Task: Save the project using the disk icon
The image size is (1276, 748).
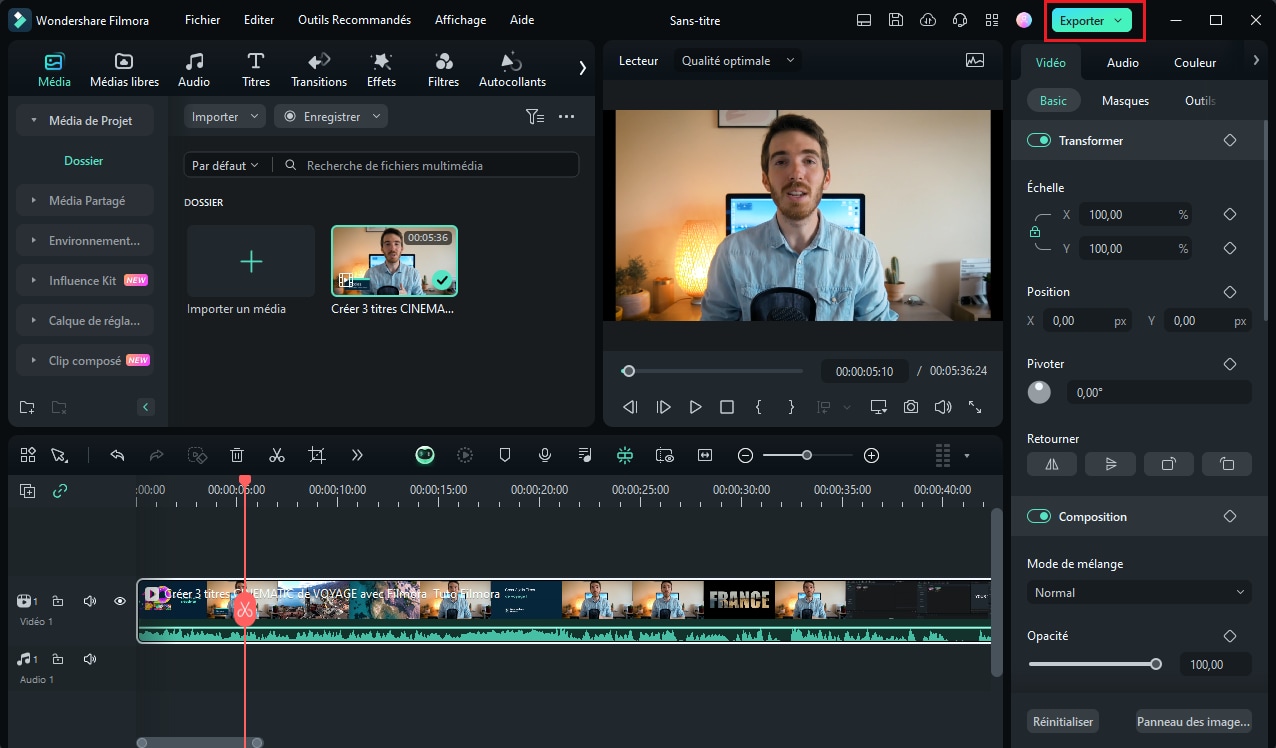Action: click(896, 20)
